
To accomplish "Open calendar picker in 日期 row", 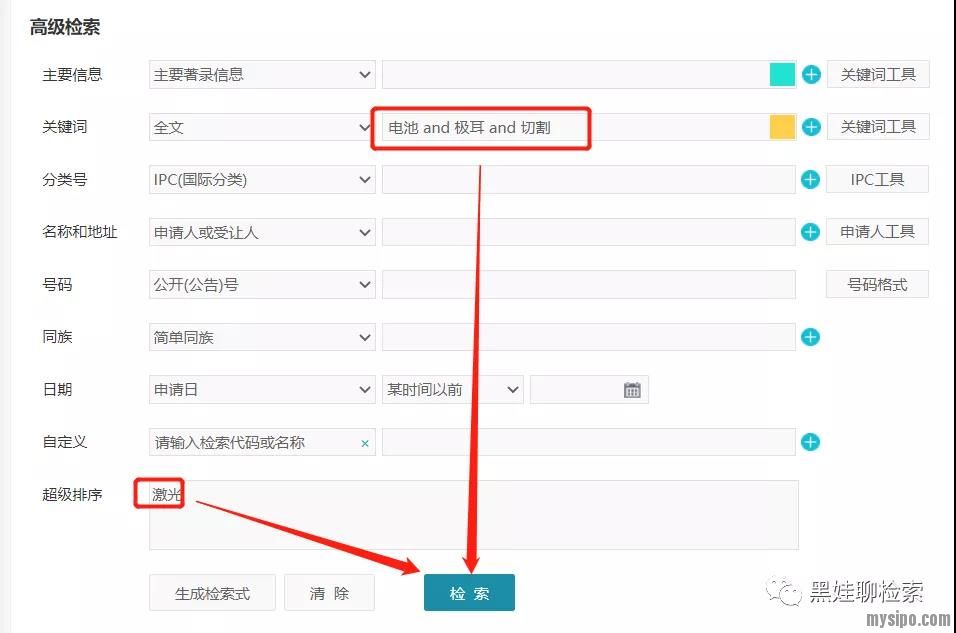I will point(632,390).
